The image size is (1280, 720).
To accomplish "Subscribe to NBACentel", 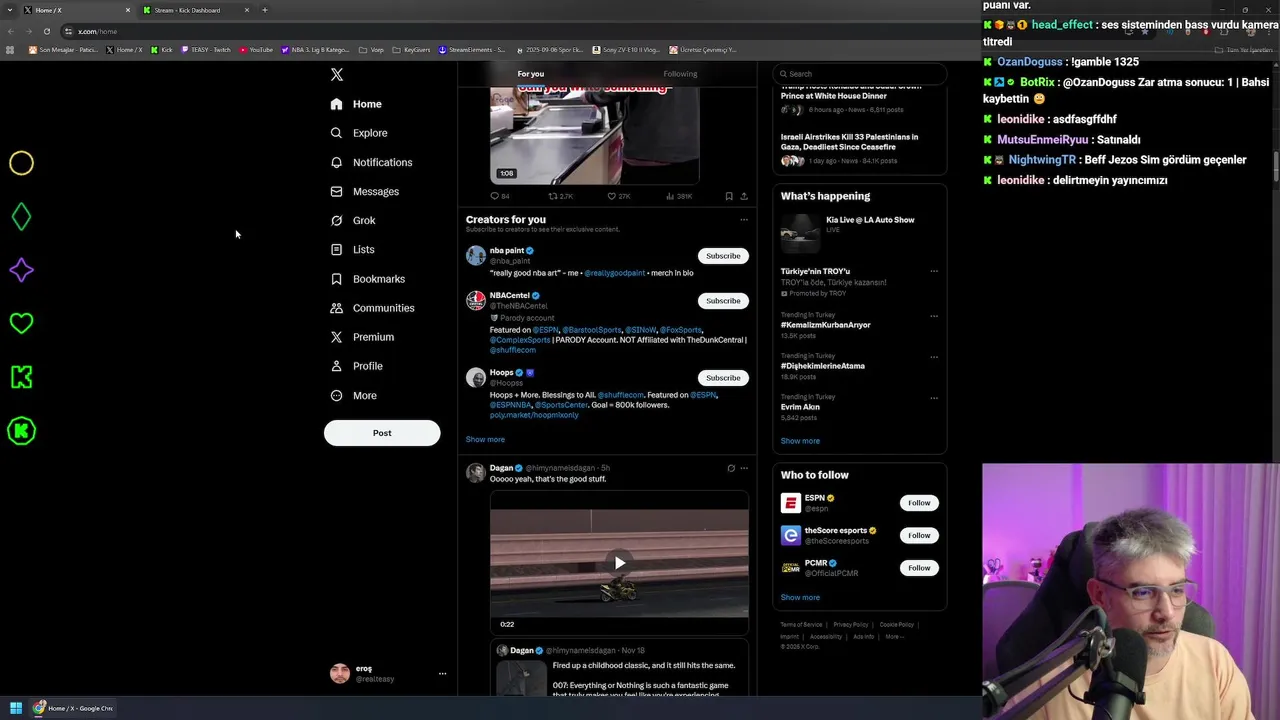I will 723,301.
